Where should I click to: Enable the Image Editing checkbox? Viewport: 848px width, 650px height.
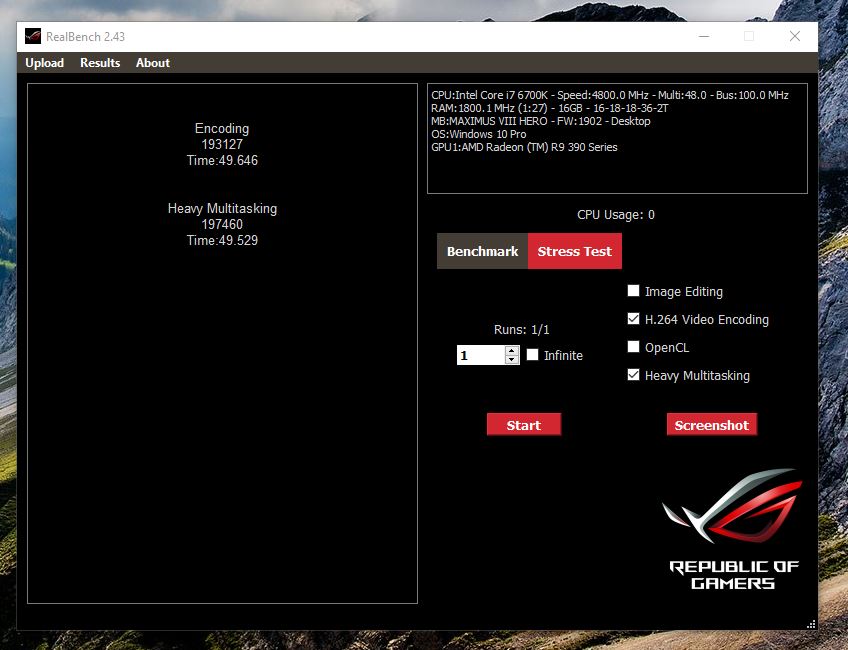(633, 291)
